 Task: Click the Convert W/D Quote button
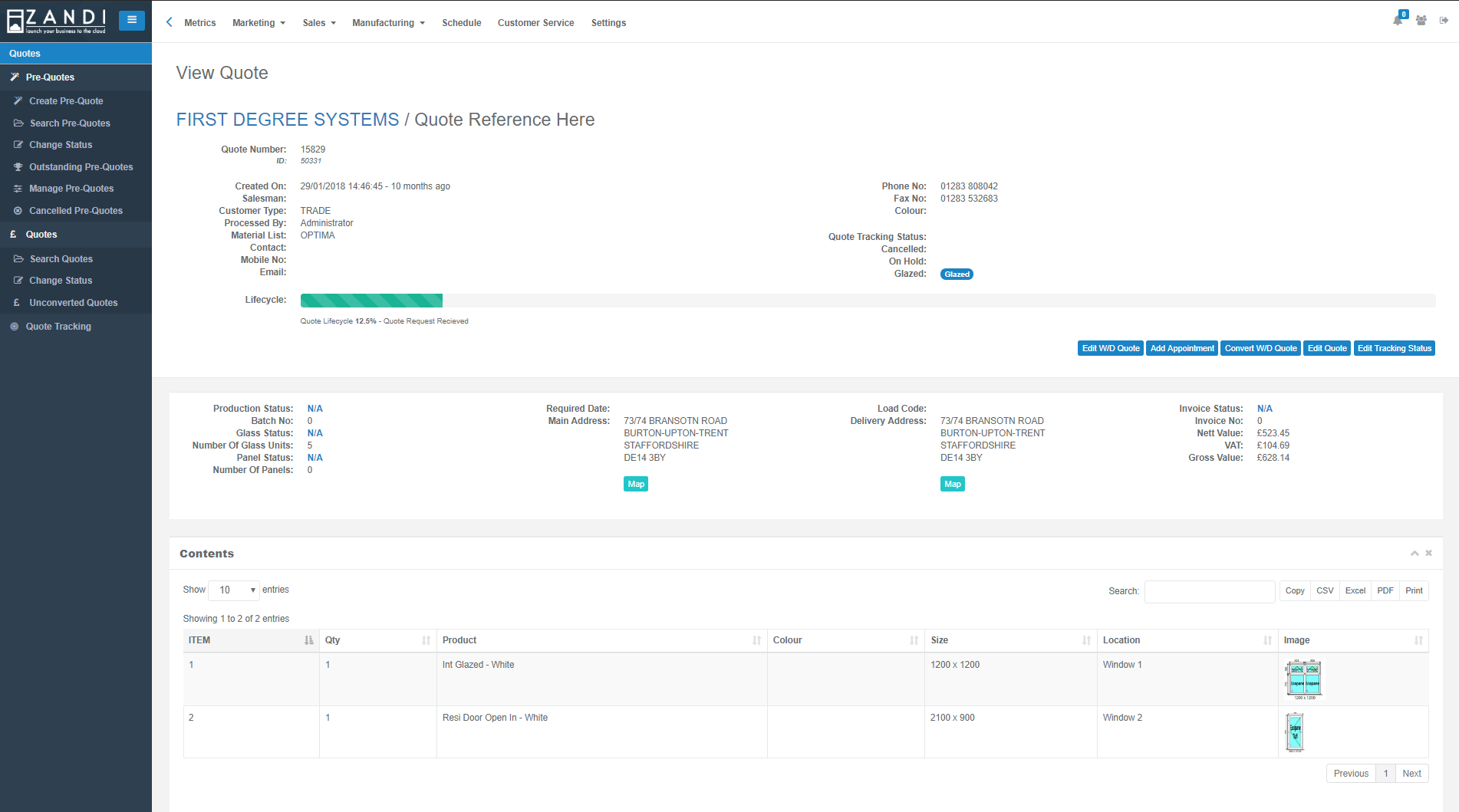1260,348
